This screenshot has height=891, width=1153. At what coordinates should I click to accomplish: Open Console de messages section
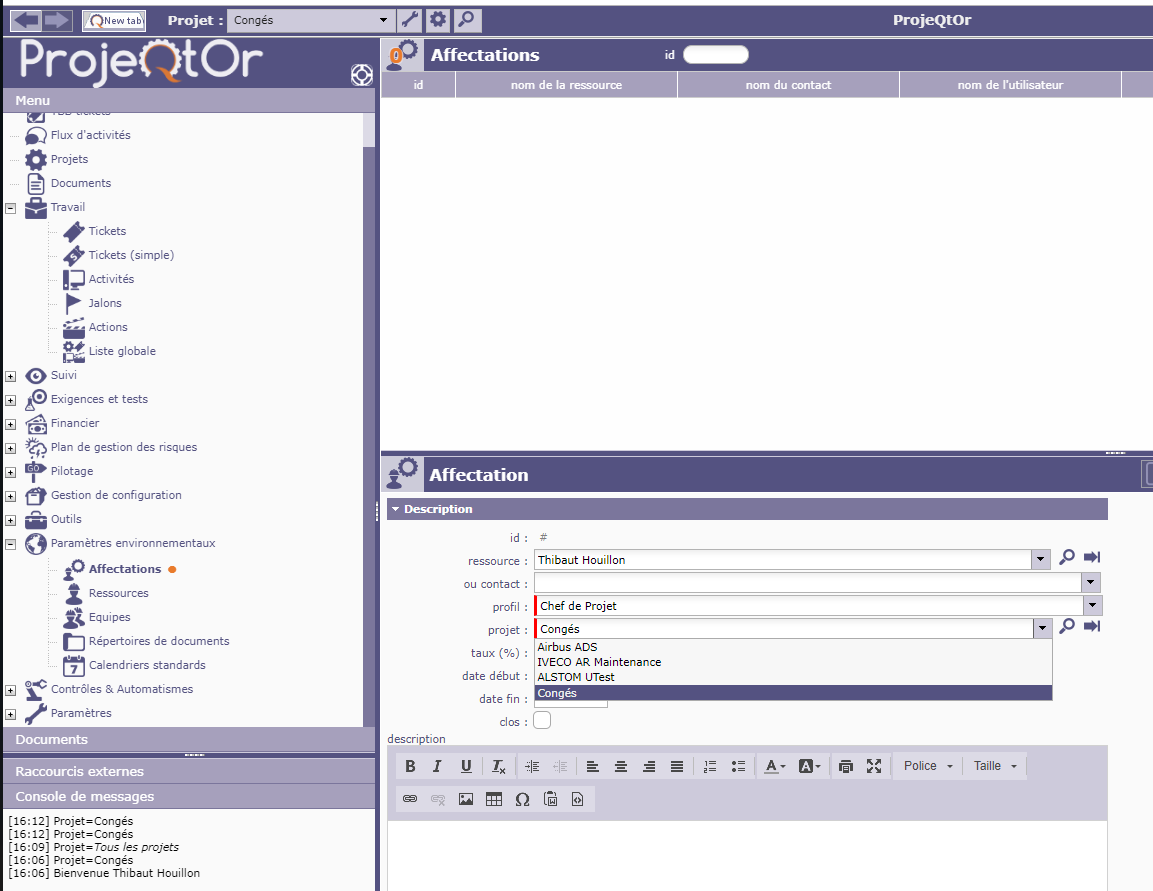[189, 796]
